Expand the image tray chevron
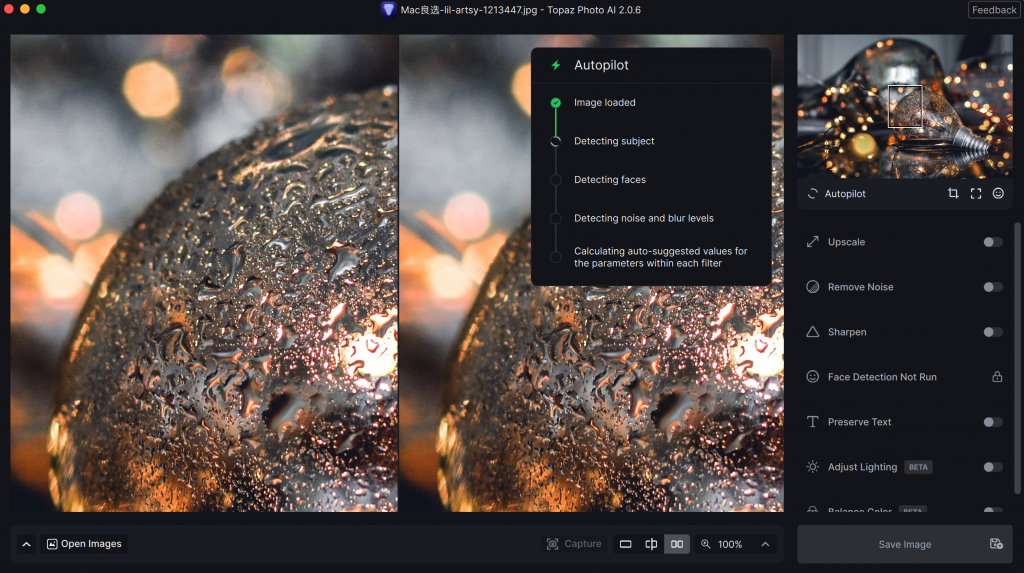This screenshot has width=1024, height=573. (x=26, y=544)
